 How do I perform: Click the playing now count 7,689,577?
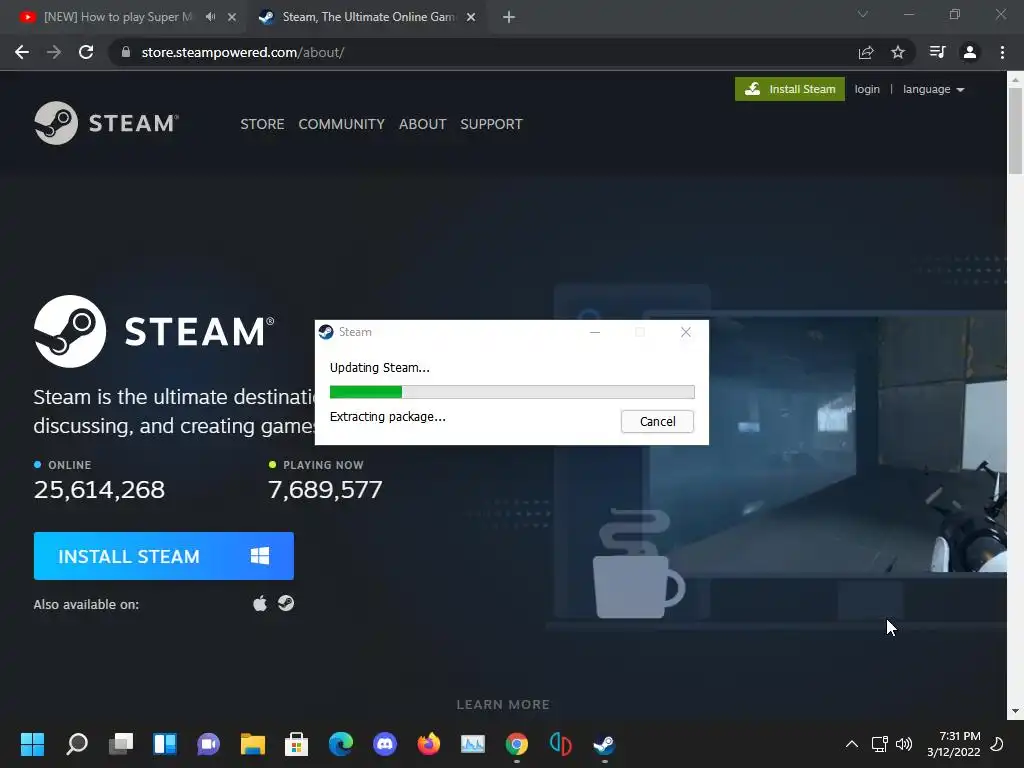[x=325, y=489]
